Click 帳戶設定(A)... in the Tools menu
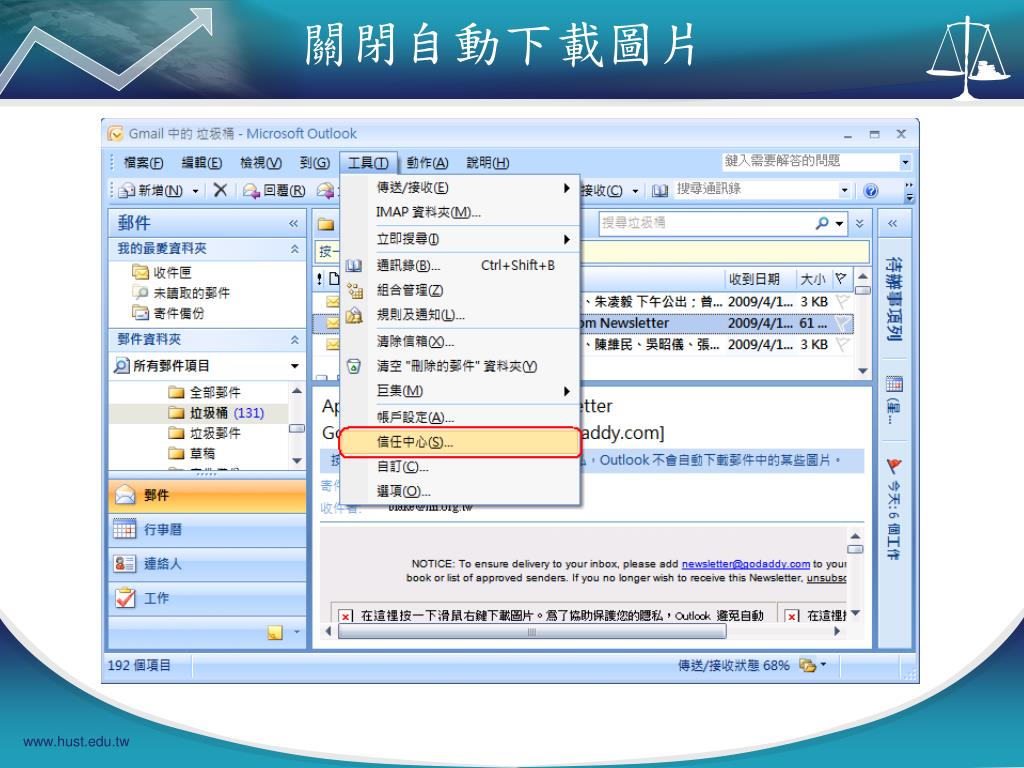This screenshot has width=1024, height=768. pos(460,417)
